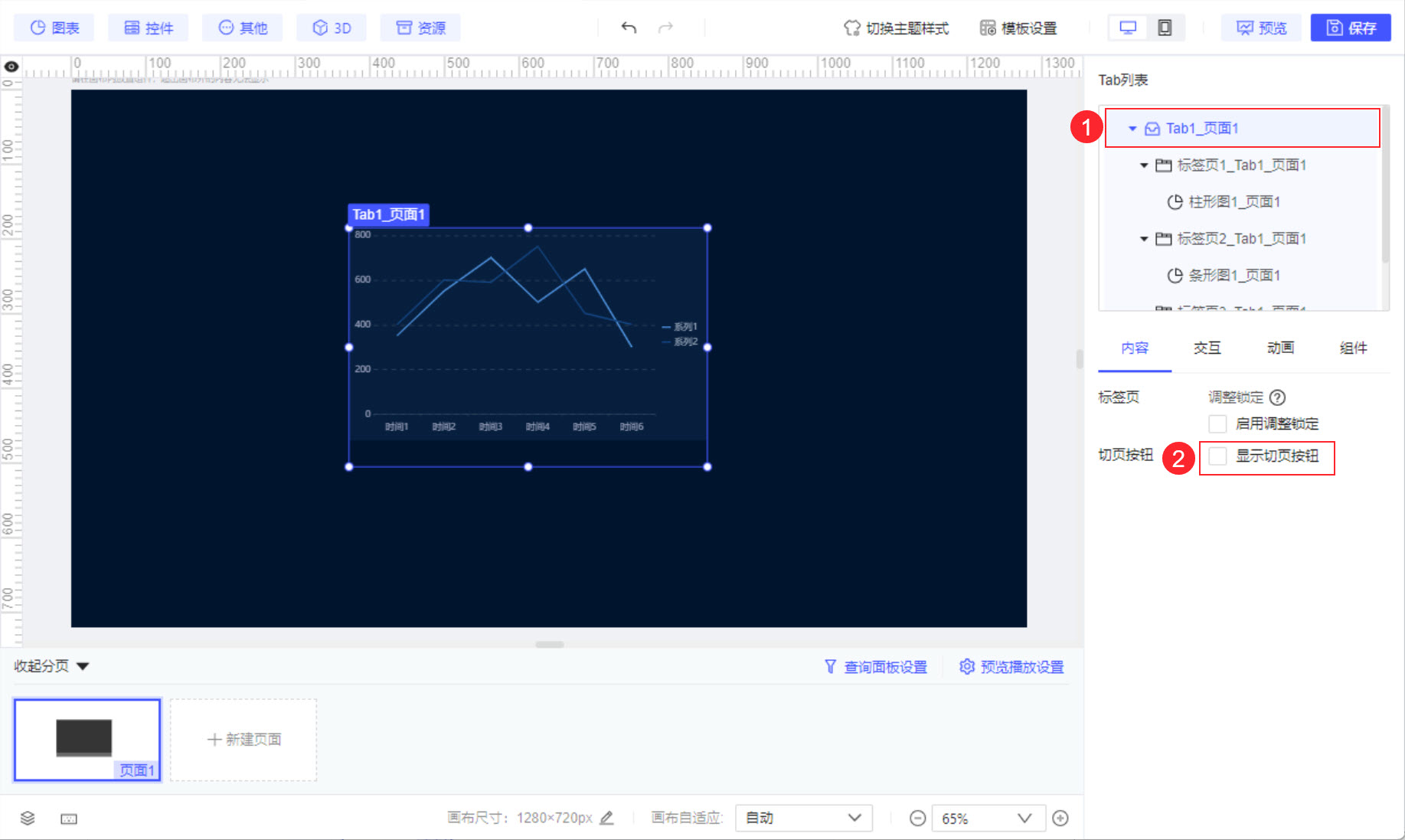Click the Tab列表 panel heading

point(1123,80)
